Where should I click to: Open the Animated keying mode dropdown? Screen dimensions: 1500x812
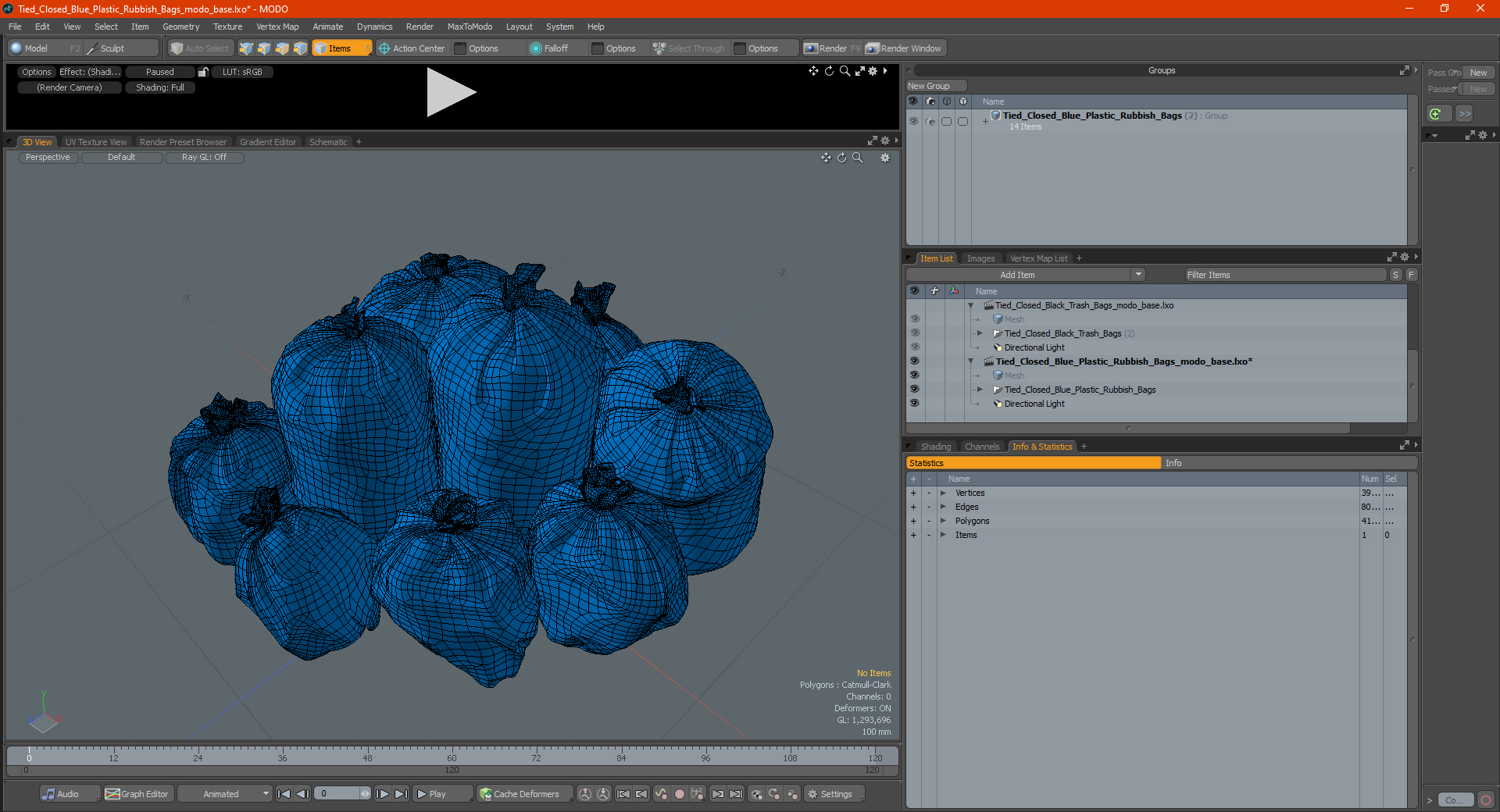coord(225,794)
